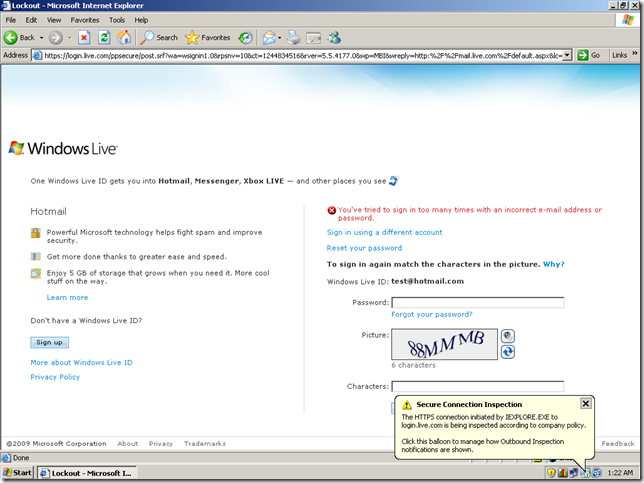
Task: Click the 'Reset your password' link
Action: [364, 248]
